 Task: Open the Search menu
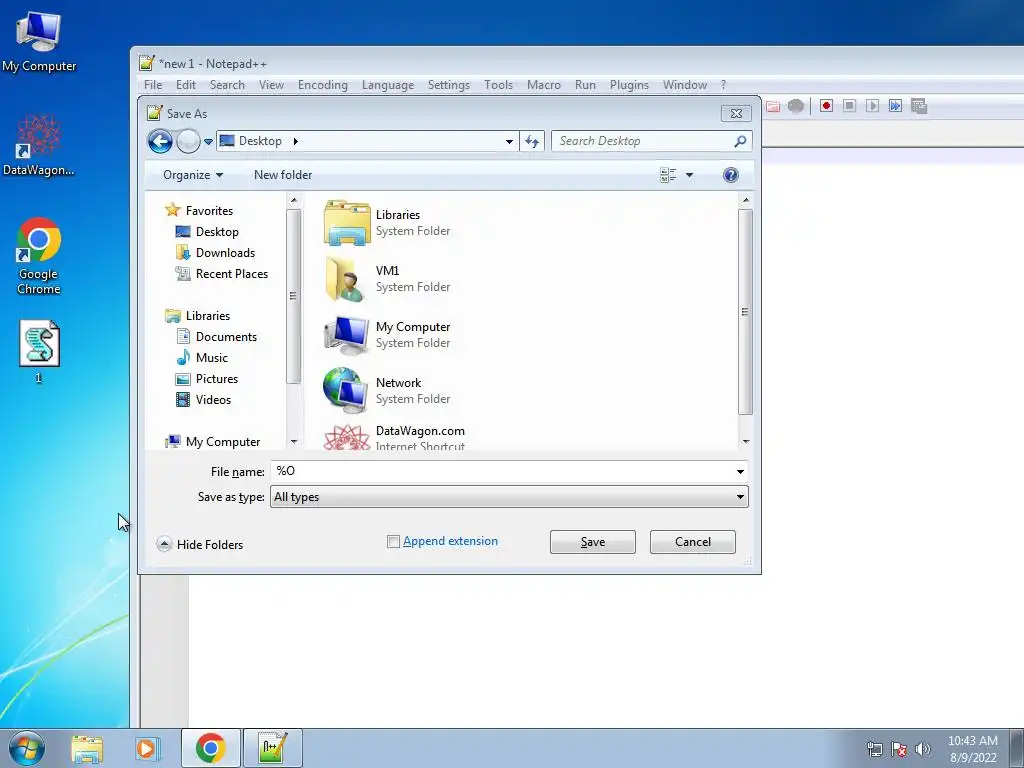click(227, 85)
